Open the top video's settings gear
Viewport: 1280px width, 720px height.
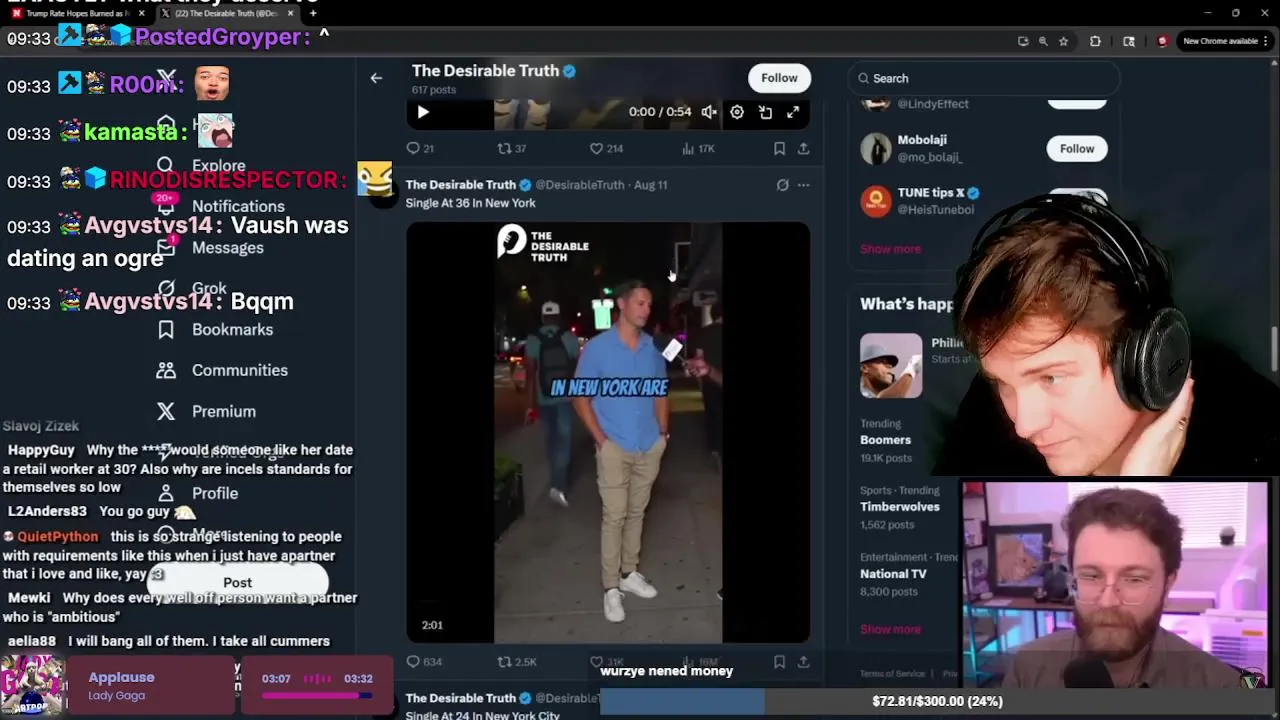(737, 112)
